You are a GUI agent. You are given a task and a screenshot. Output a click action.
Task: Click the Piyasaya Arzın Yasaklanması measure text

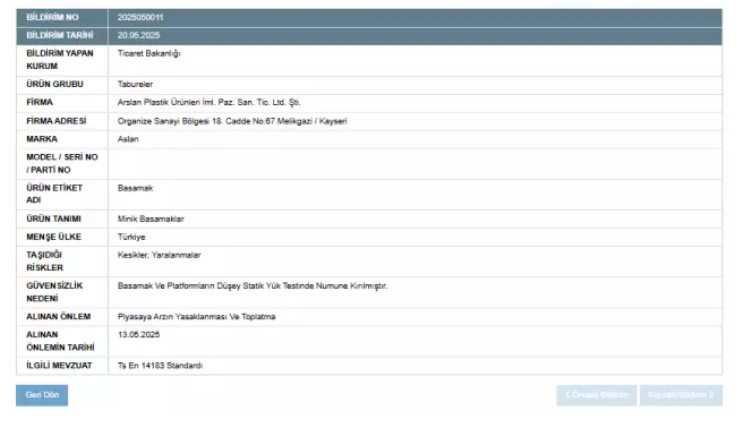click(196, 316)
